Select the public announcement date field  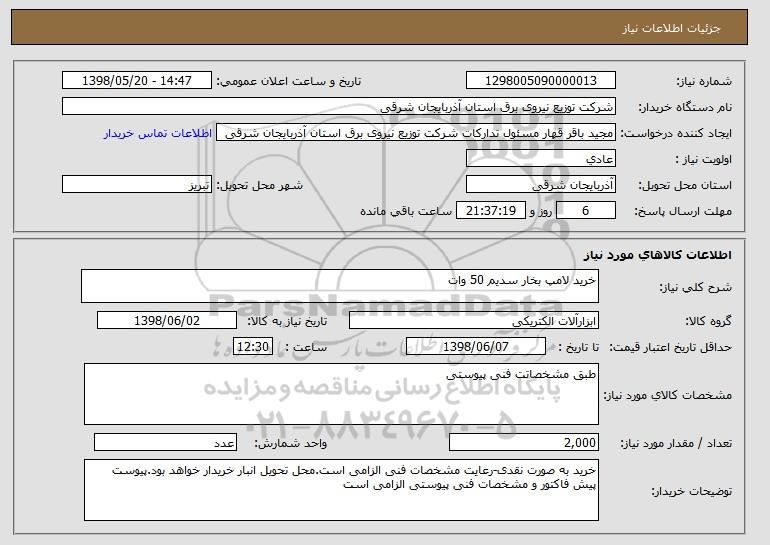[x=137, y=81]
